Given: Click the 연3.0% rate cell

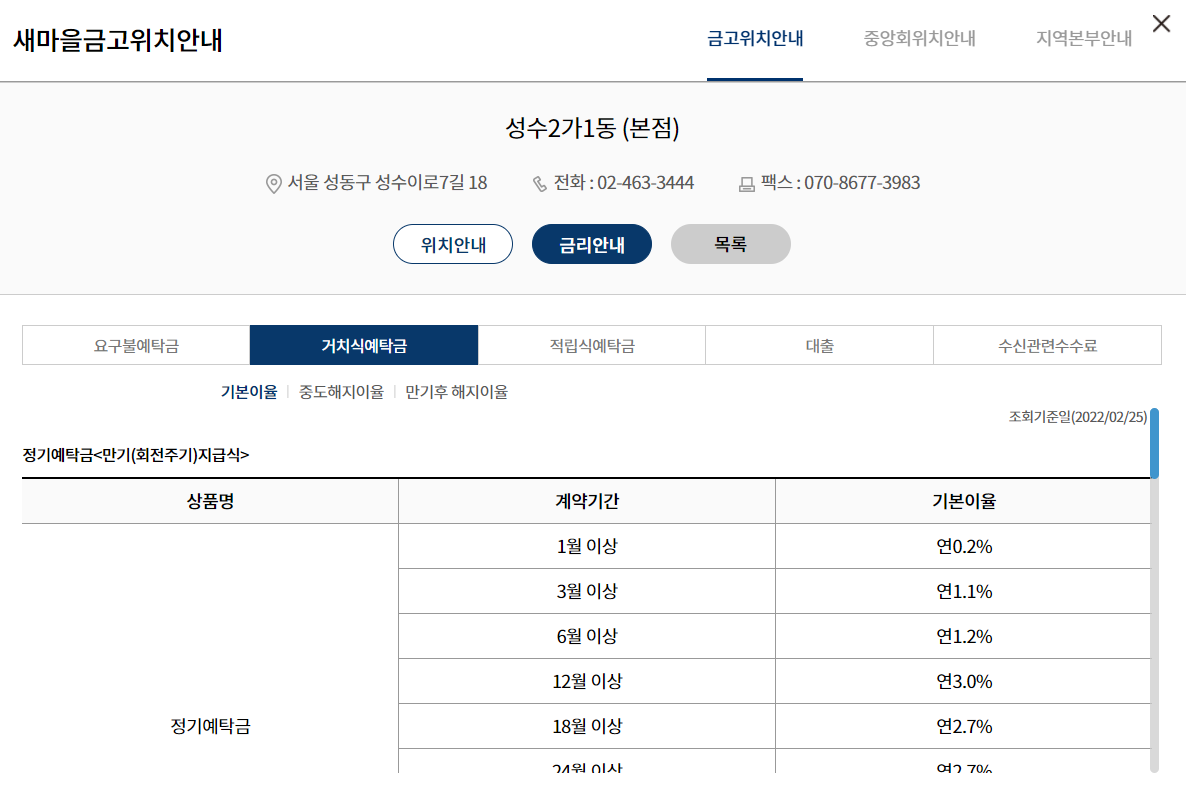Looking at the screenshot, I should pos(964,681).
